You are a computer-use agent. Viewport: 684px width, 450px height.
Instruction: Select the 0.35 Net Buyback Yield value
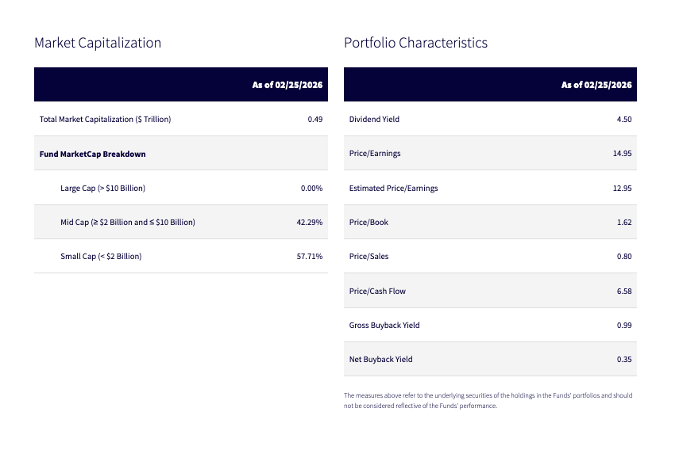(624, 359)
